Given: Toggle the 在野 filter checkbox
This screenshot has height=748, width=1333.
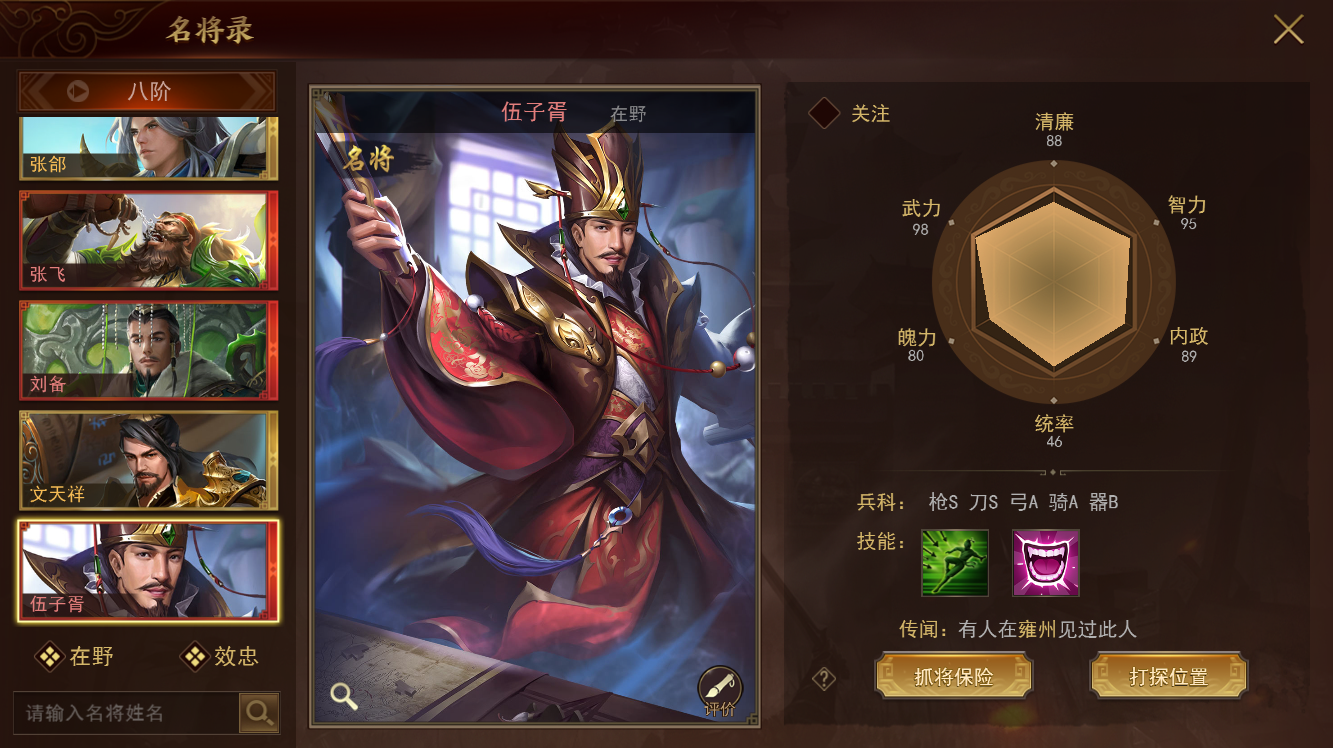Looking at the screenshot, I should click(x=49, y=656).
